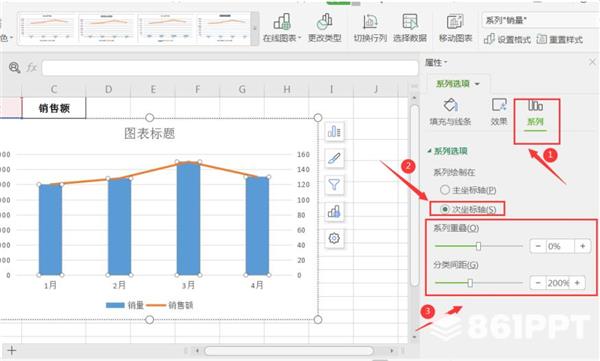
Task: Click the chart elements icon beside the chart
Action: tap(334, 131)
